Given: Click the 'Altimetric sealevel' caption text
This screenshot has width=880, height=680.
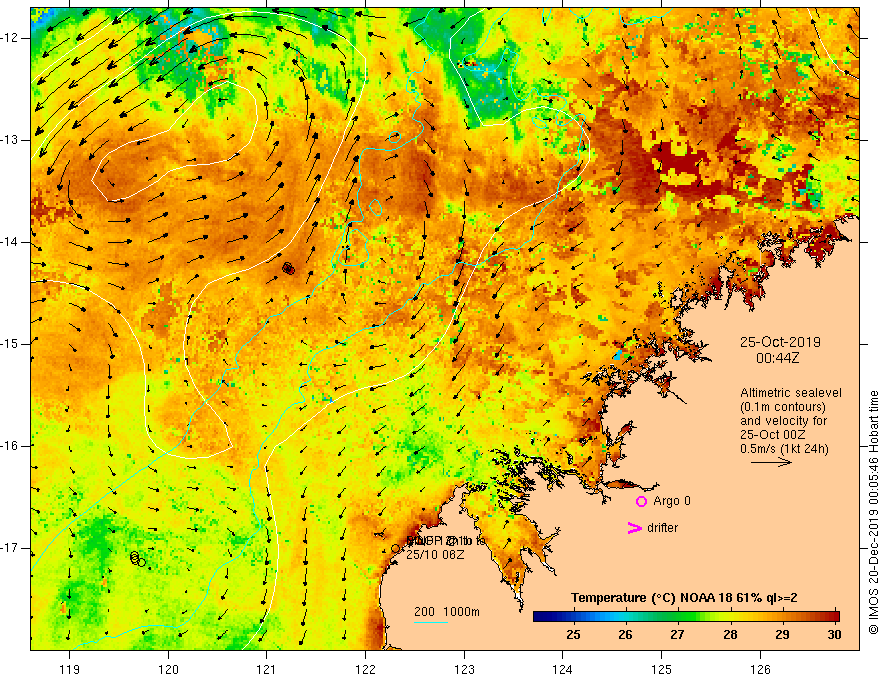Looking at the screenshot, I should 791,393.
